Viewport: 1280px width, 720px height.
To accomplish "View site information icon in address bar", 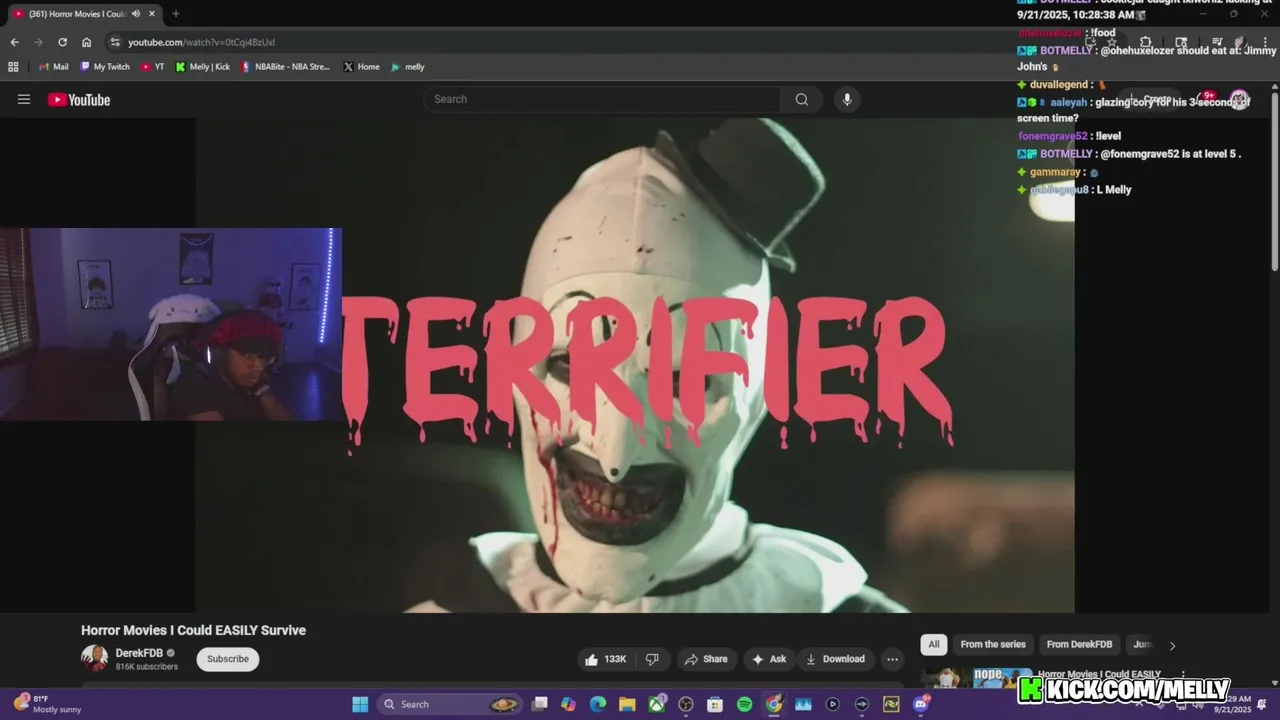I will (x=115, y=42).
